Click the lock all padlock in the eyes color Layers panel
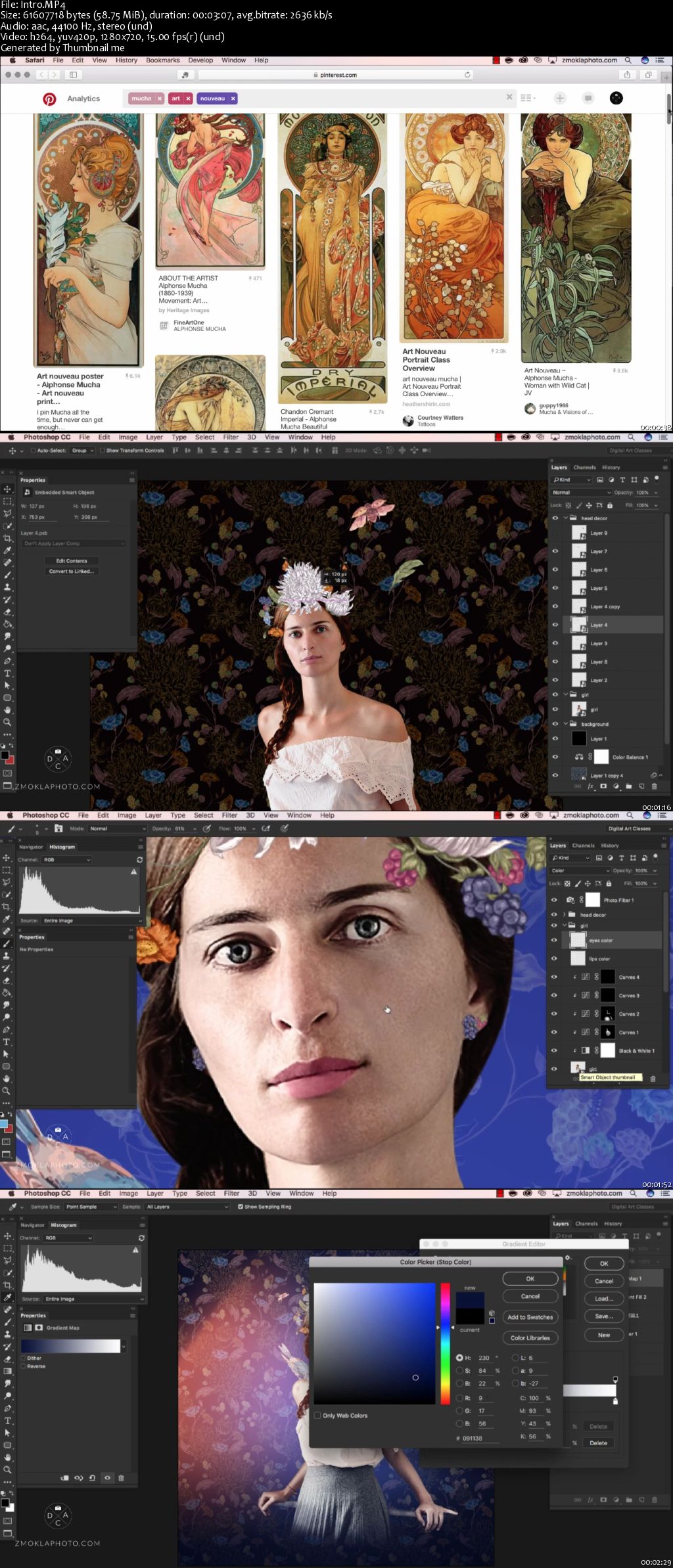Screen dimensions: 673x1568 pos(609,884)
